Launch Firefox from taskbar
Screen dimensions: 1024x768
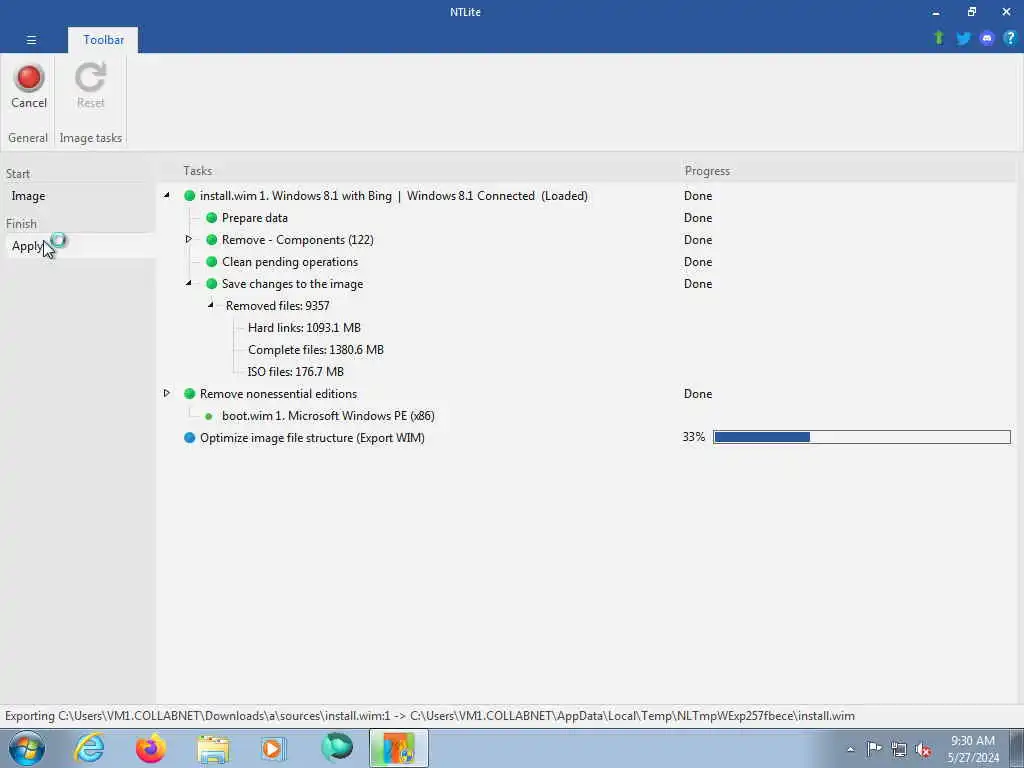151,748
